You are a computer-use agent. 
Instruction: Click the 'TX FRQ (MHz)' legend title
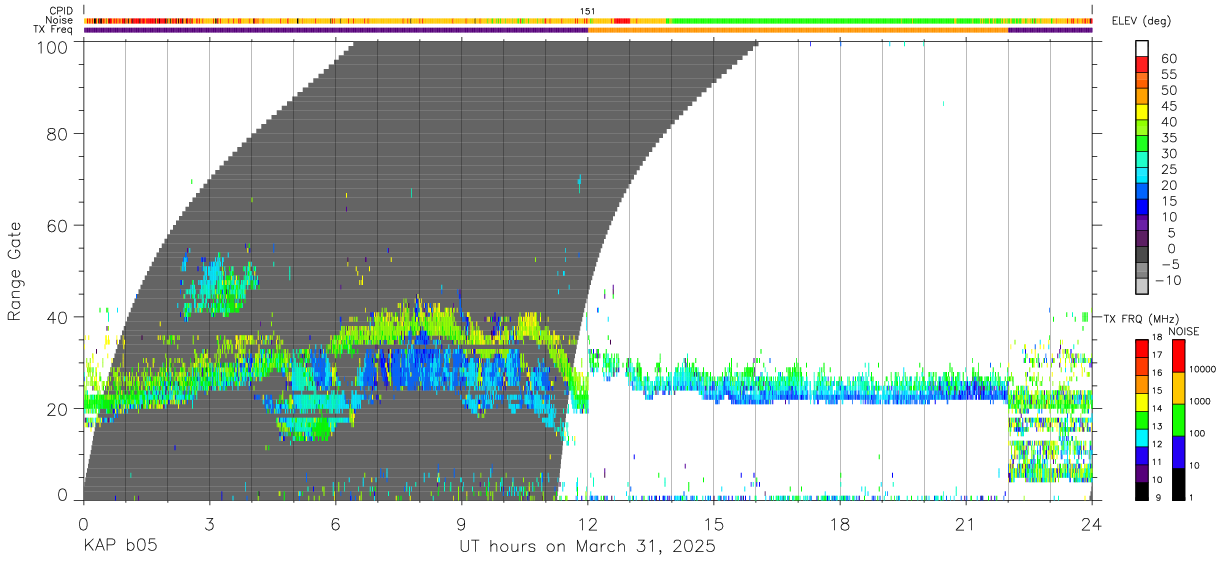1142,318
